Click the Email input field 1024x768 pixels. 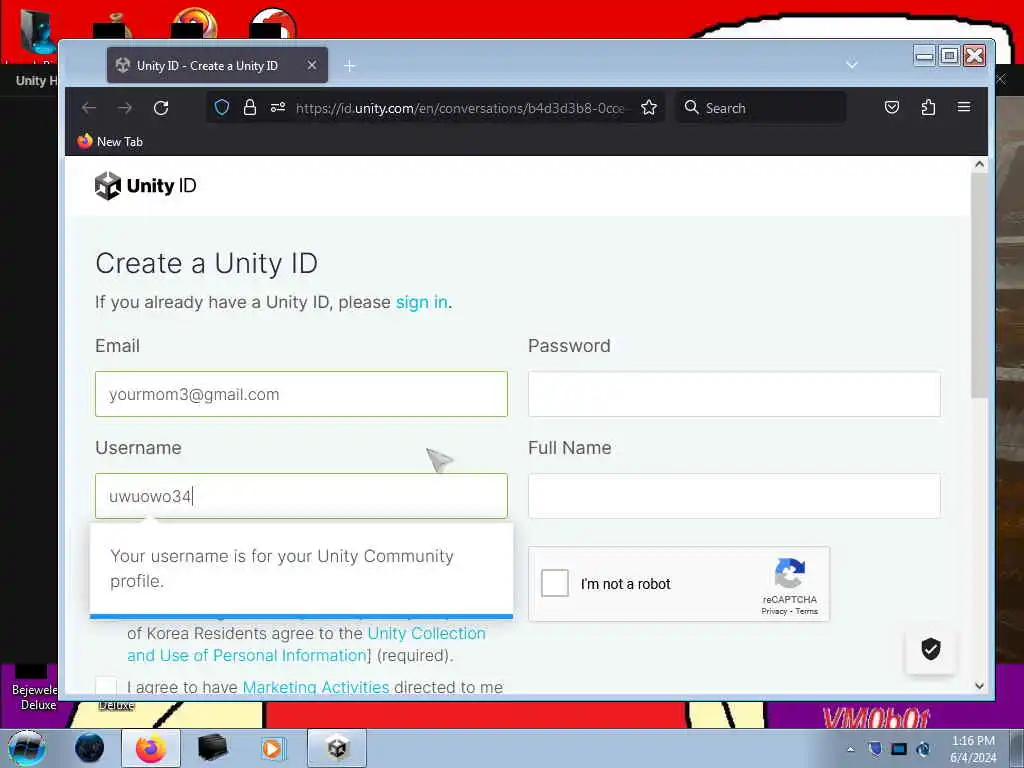click(x=301, y=394)
